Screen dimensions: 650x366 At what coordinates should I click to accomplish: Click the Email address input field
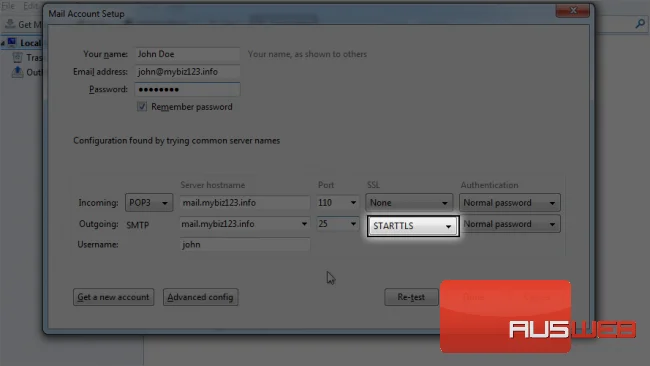[x=187, y=72]
